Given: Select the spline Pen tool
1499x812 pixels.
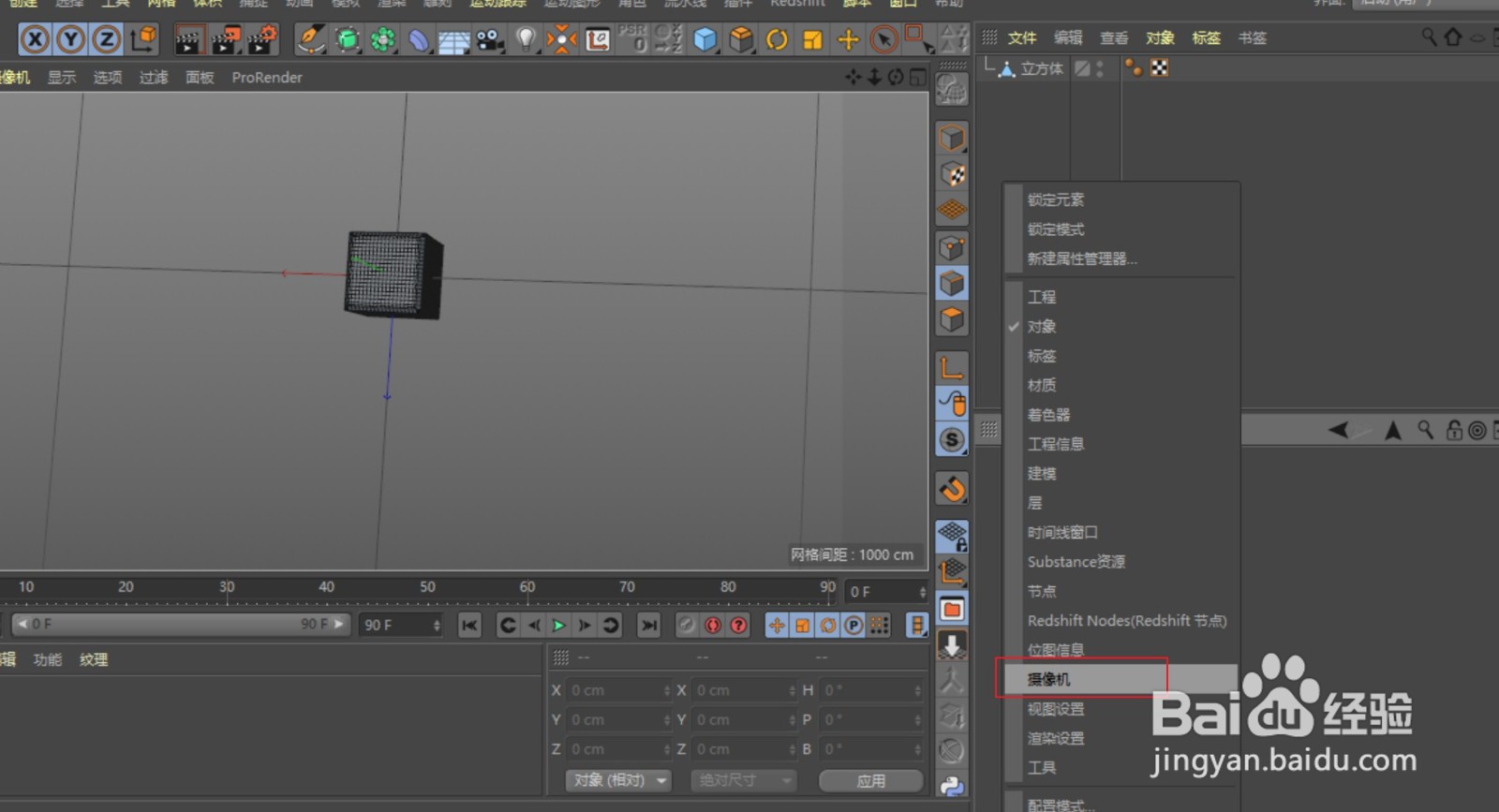Looking at the screenshot, I should (309, 39).
